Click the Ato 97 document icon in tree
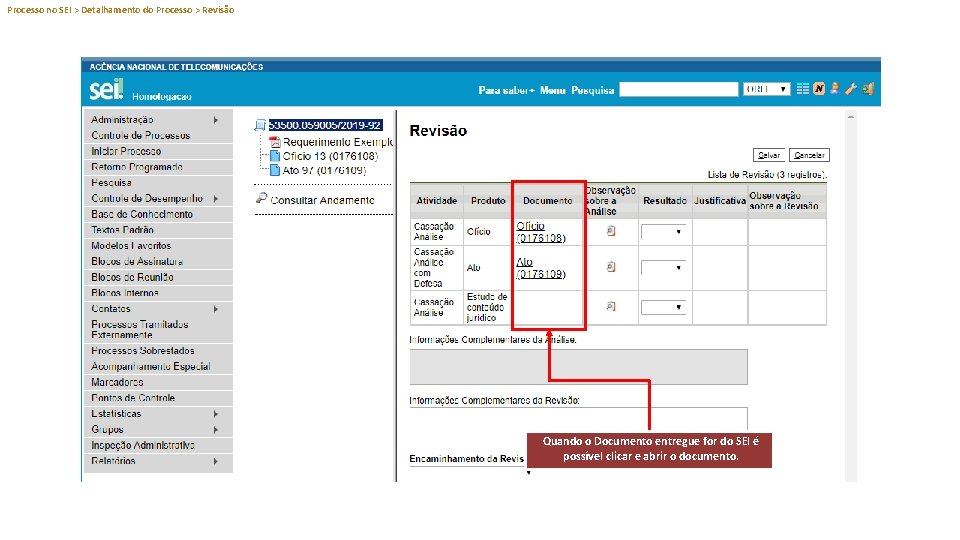The height and width of the screenshot is (540, 960). point(275,170)
